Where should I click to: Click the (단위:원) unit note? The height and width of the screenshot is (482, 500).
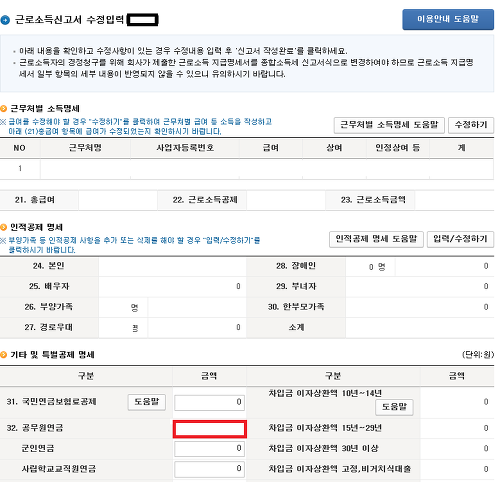coord(478,355)
